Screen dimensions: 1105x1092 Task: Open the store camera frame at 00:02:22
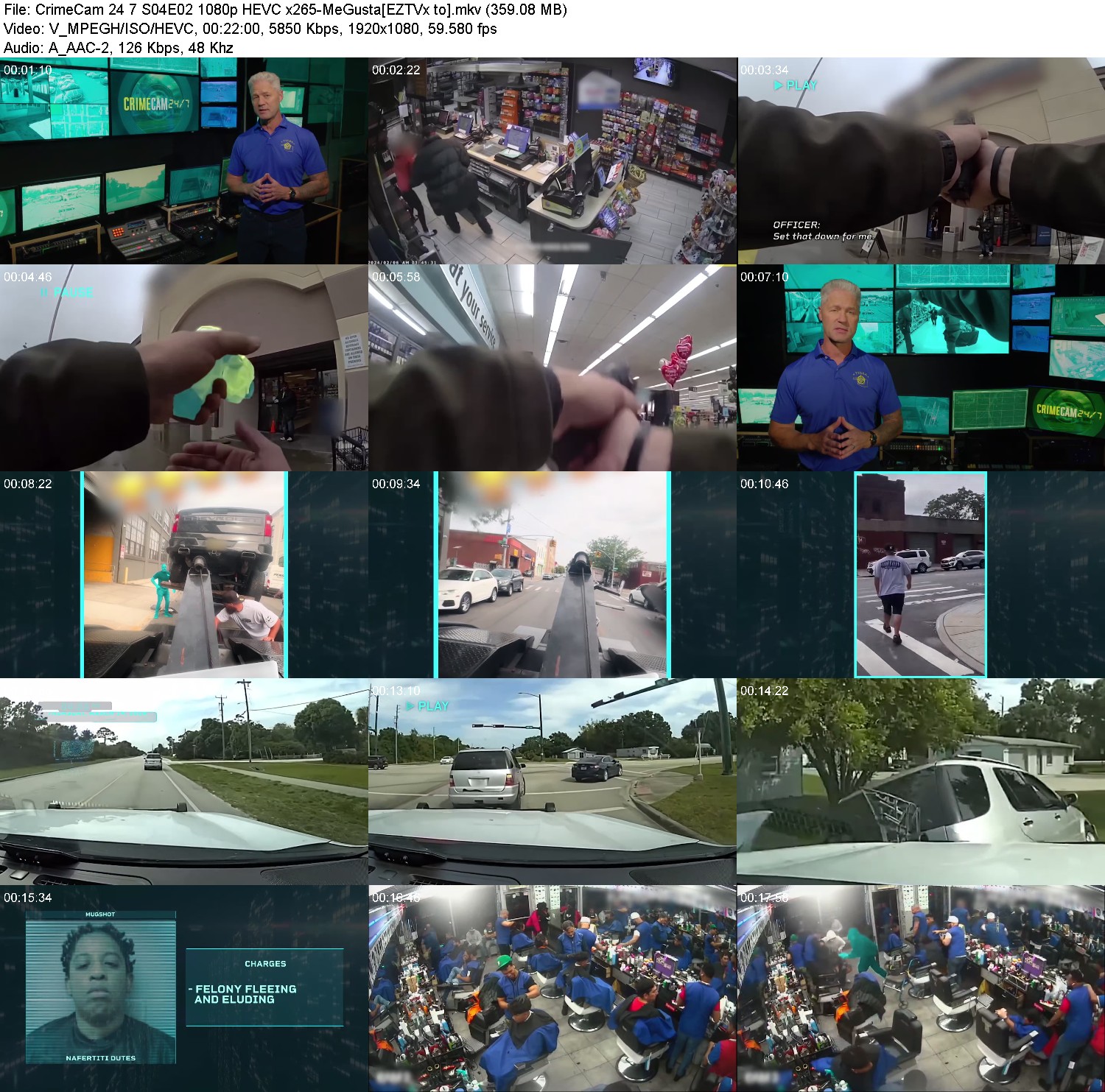[552, 161]
